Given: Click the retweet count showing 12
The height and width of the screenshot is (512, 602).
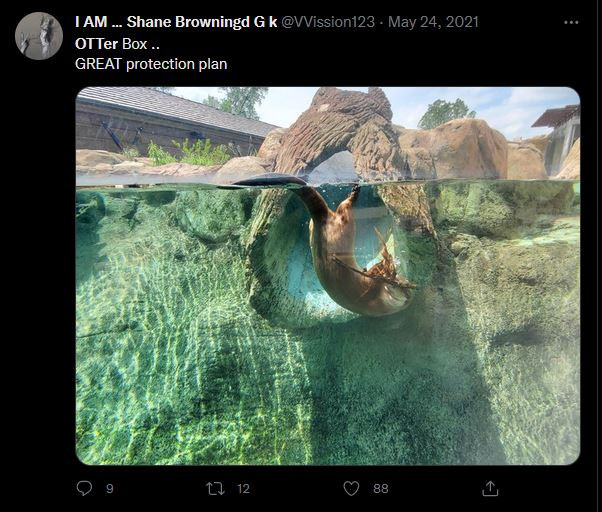Looking at the screenshot, I should pyautogui.click(x=243, y=489).
